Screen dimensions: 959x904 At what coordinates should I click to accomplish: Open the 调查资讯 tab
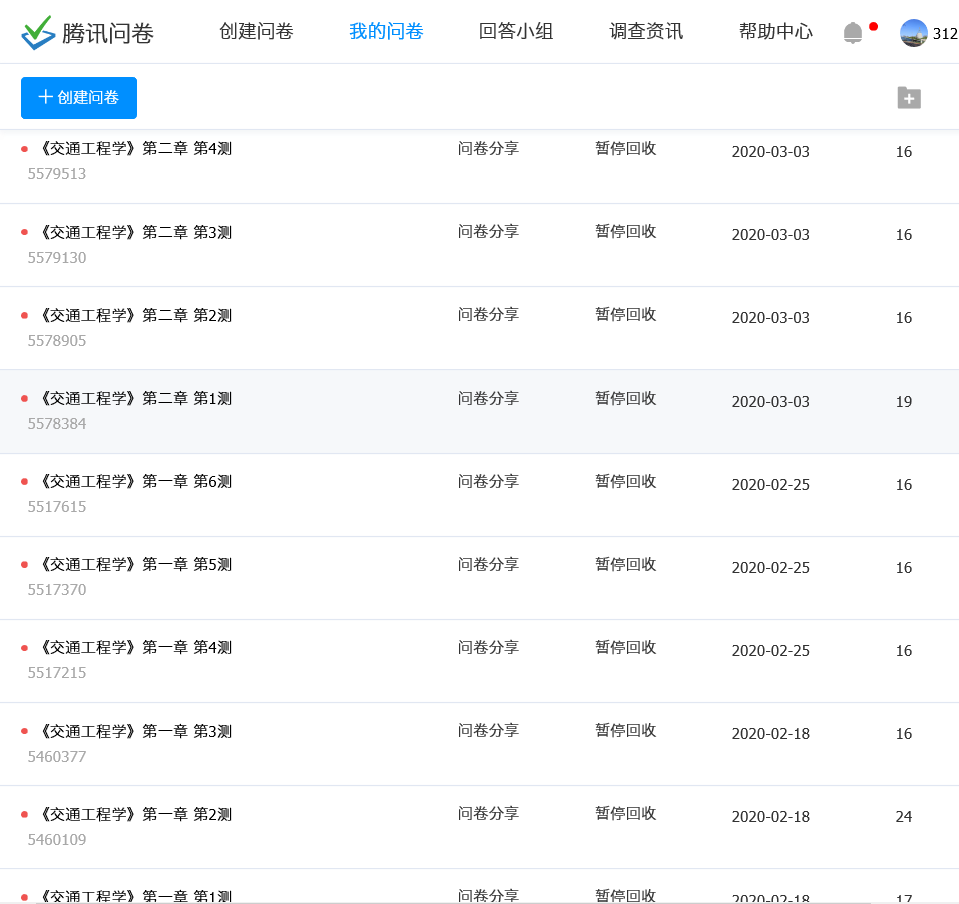(646, 32)
